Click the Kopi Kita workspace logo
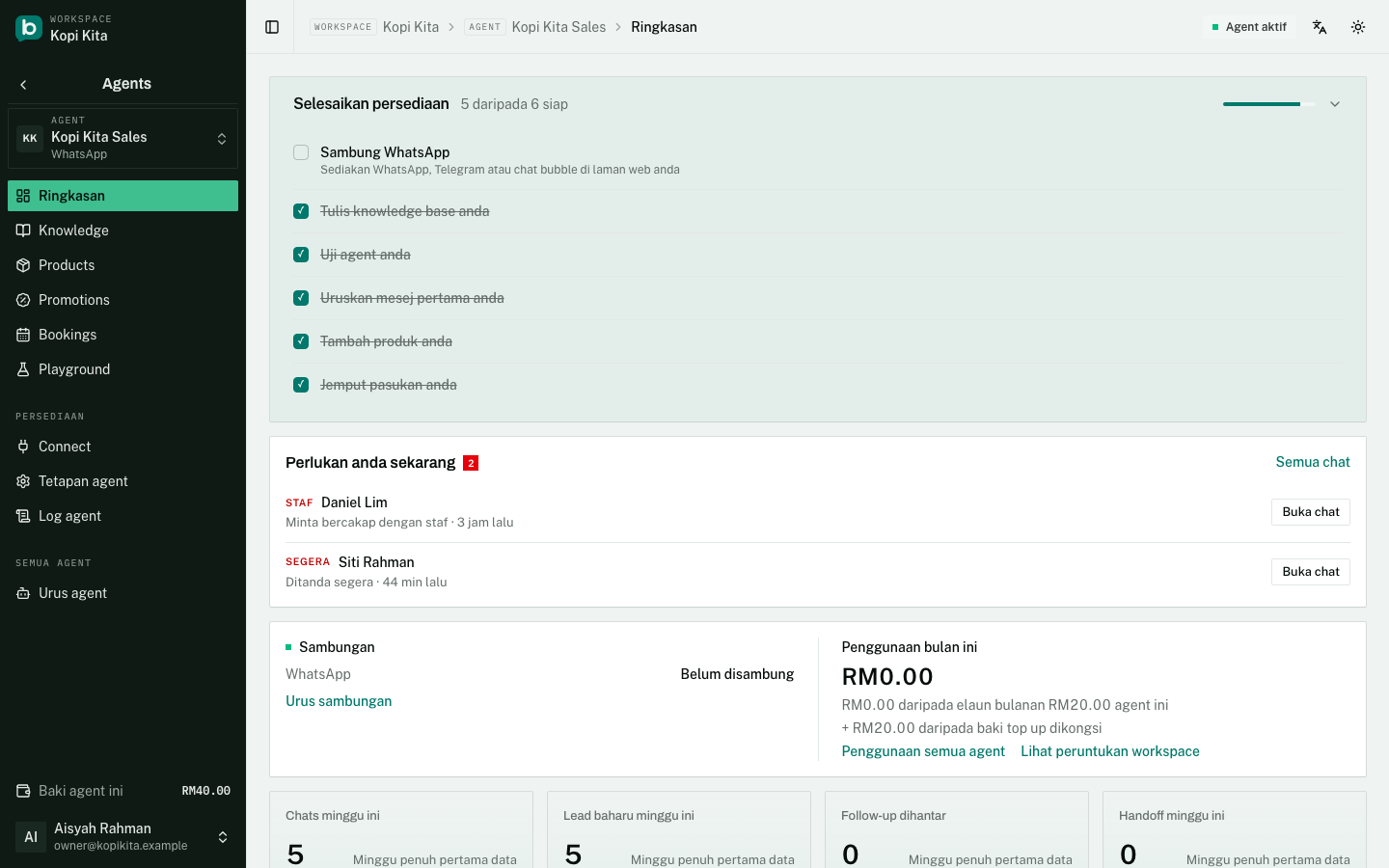 point(29,28)
